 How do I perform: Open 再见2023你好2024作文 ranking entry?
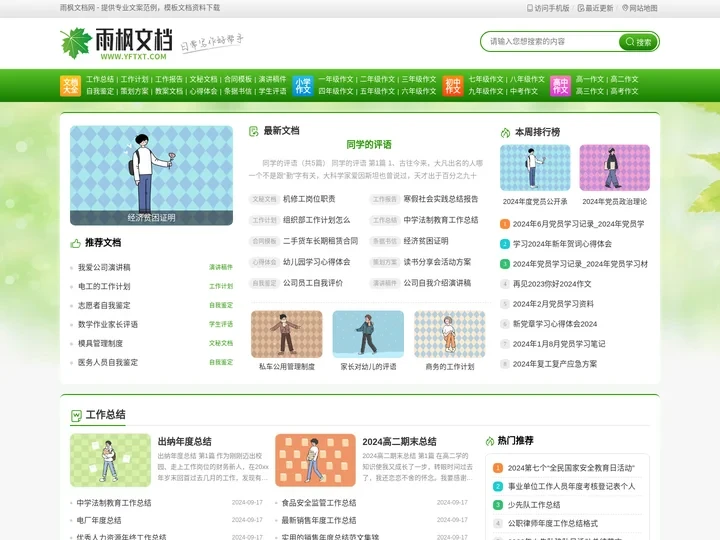click(552, 284)
